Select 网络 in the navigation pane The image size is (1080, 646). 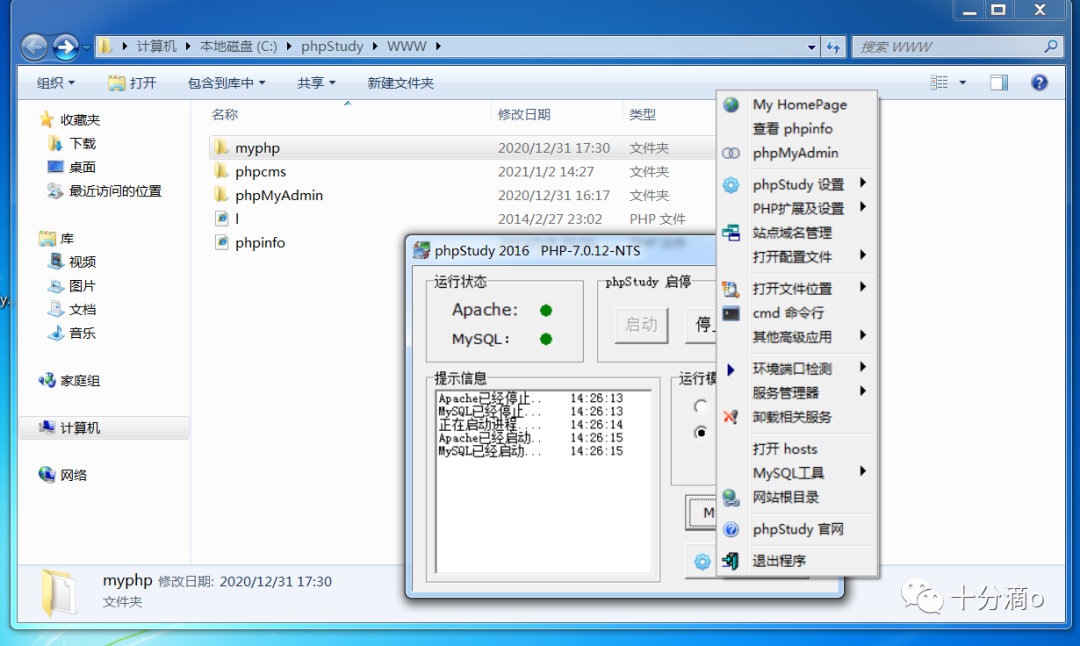click(73, 475)
